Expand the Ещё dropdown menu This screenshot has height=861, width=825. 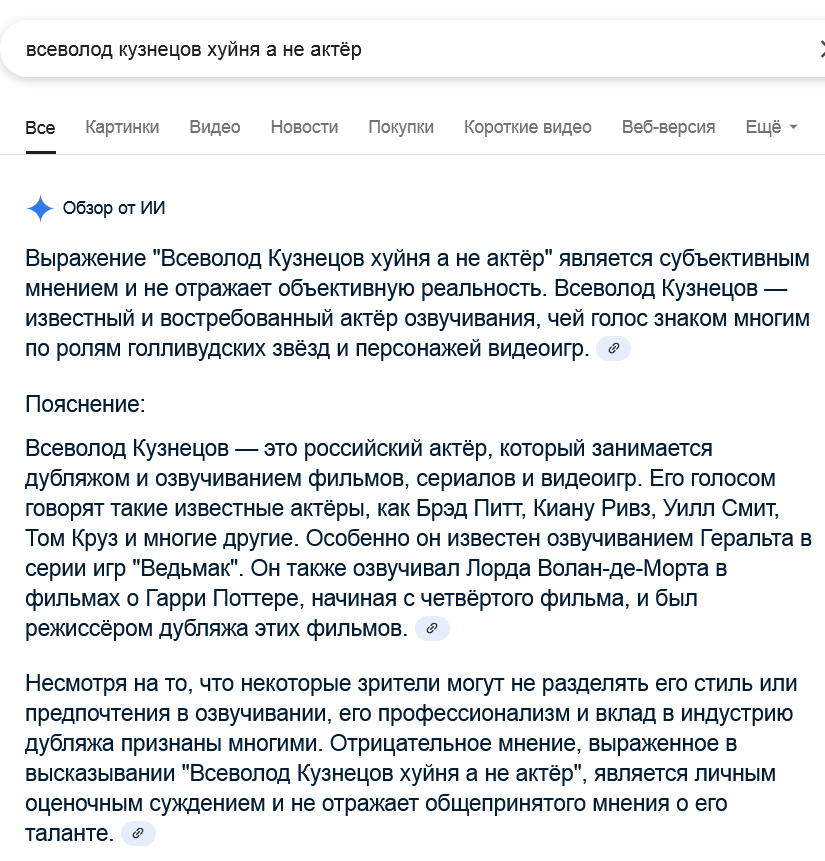(x=771, y=127)
